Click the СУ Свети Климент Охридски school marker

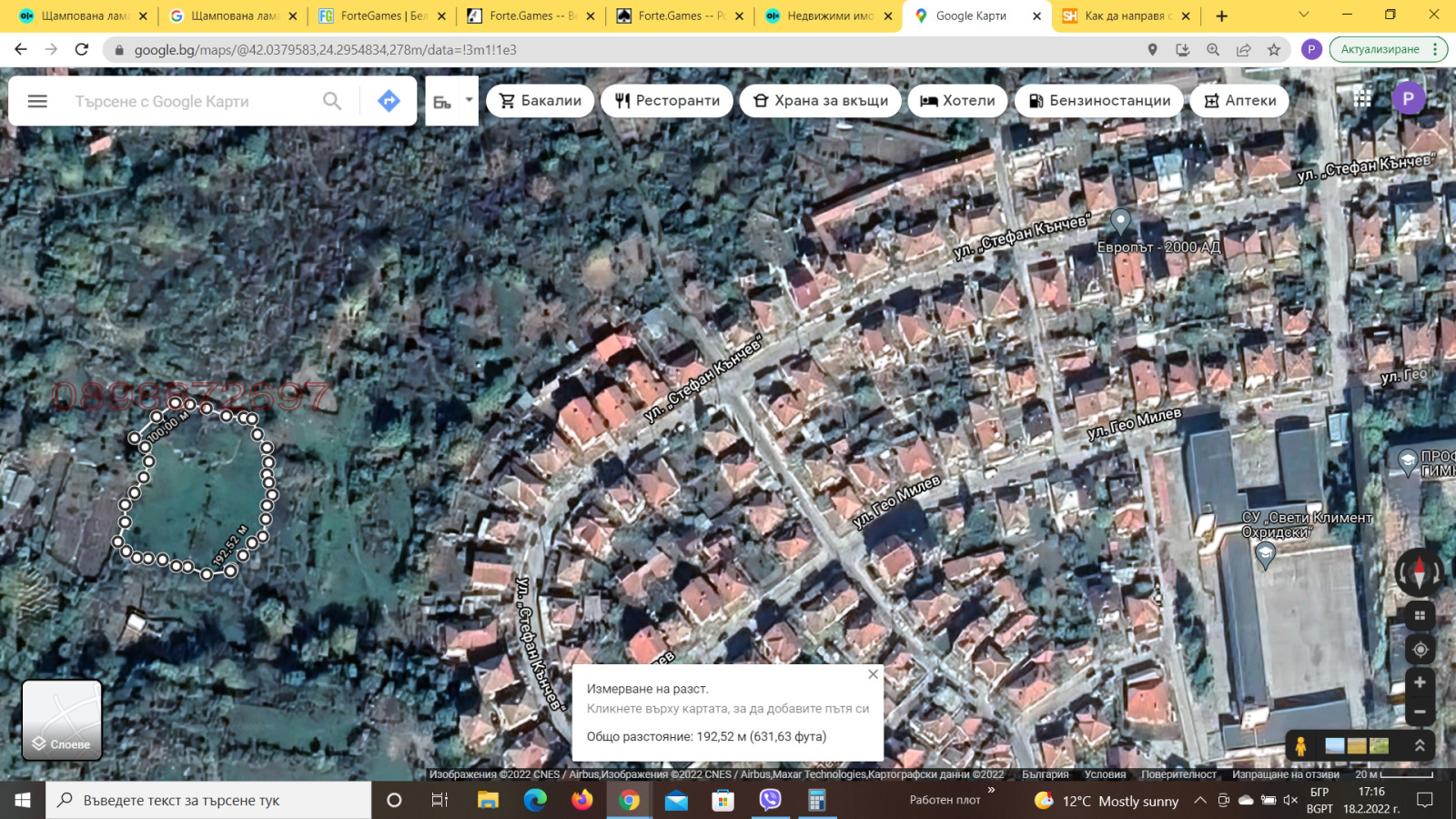click(1265, 554)
